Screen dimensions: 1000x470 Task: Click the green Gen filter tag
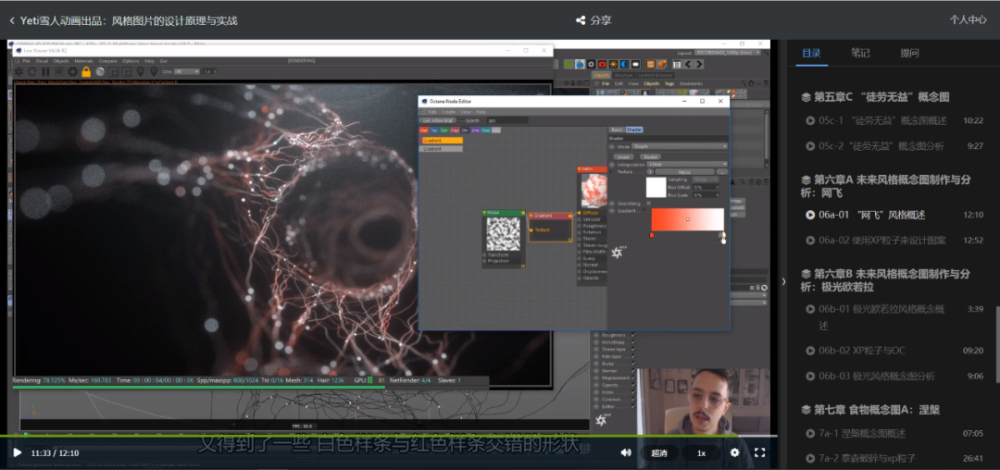click(x=445, y=130)
